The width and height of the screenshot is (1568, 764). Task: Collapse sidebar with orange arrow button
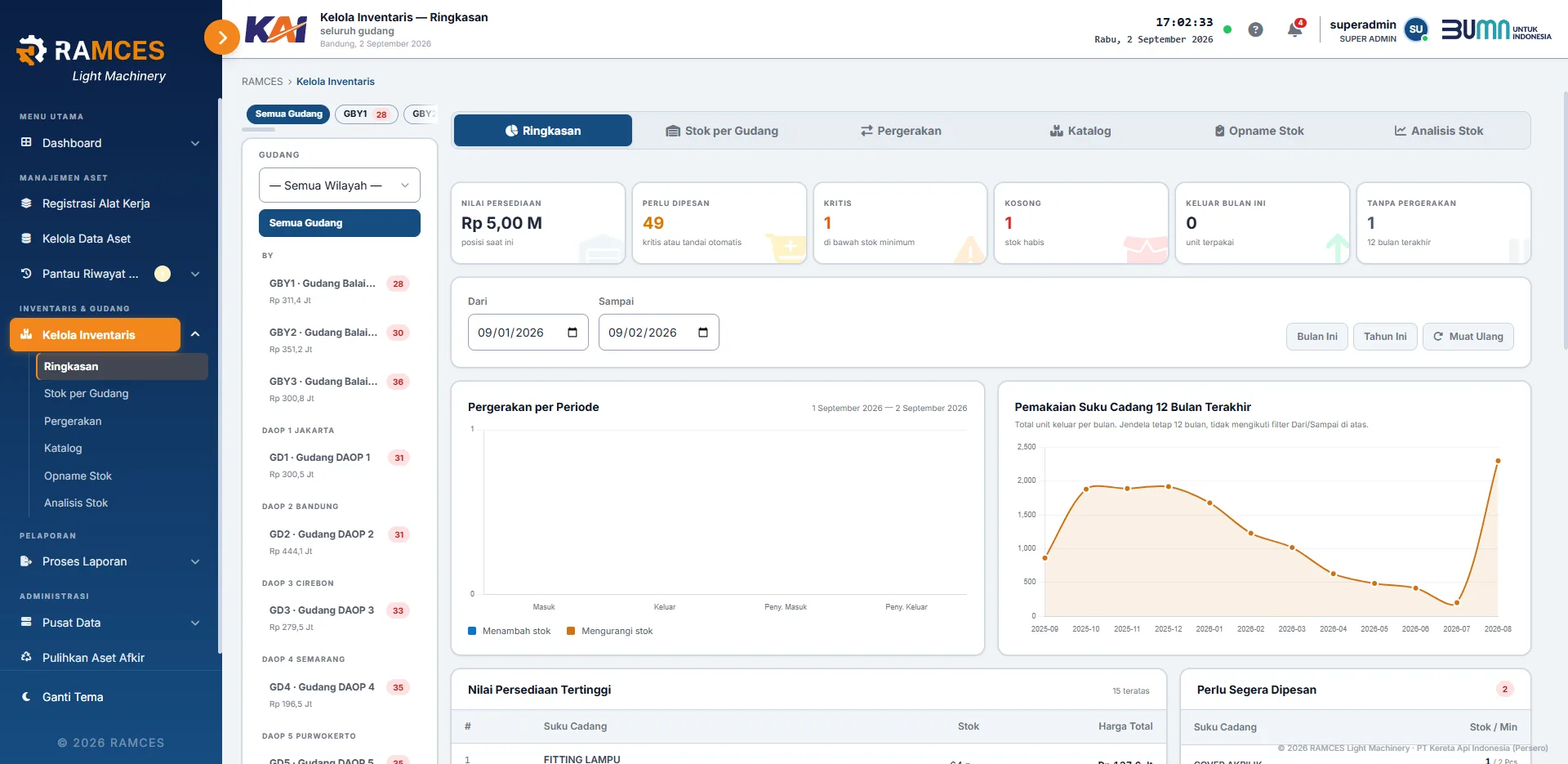(221, 38)
